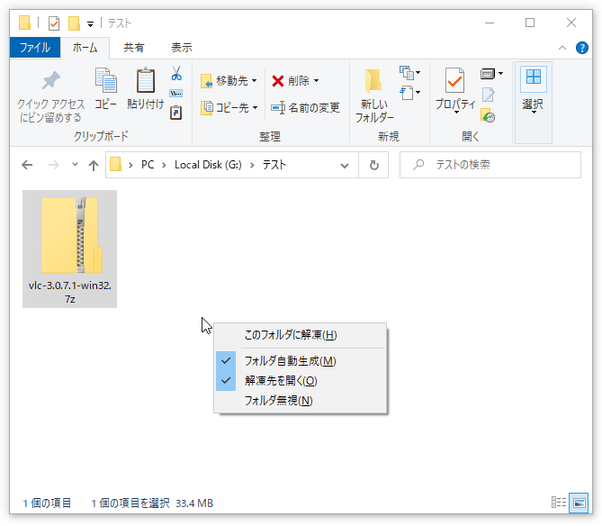
Task: Click the quick access Properties icon in the title bar
Action: (x=54, y=23)
